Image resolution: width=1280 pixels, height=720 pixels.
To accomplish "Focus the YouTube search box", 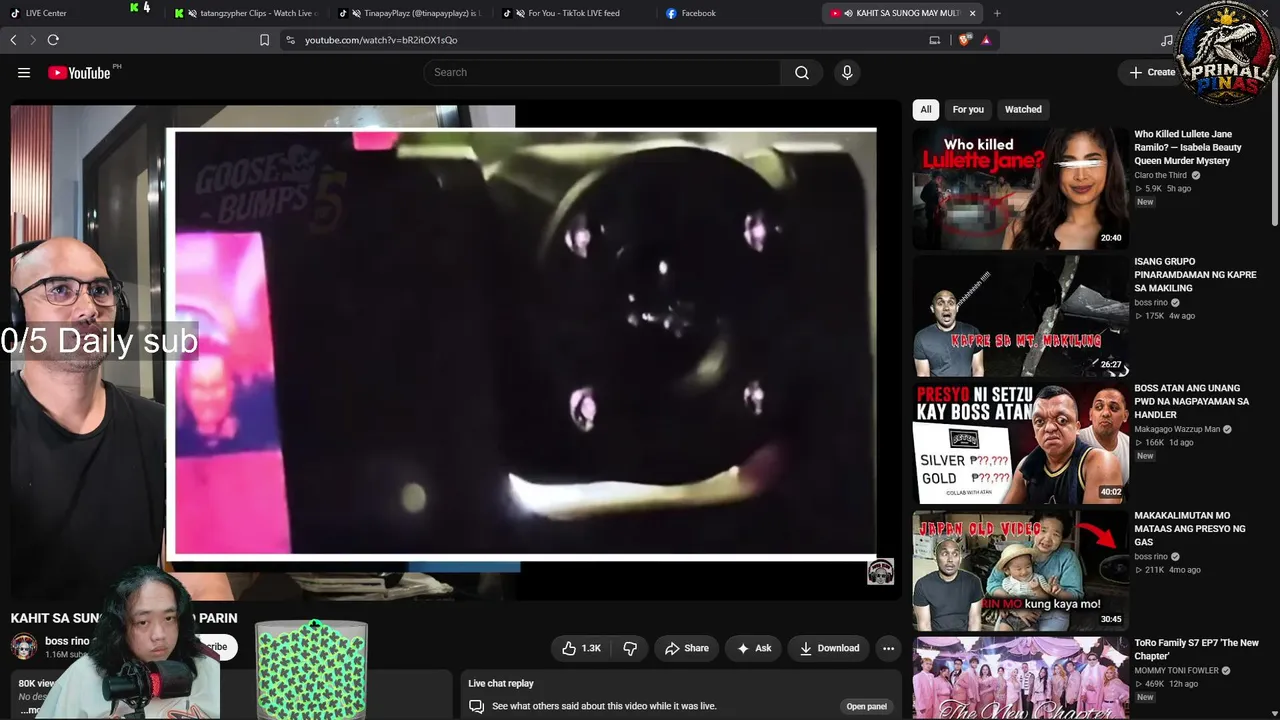I will point(602,72).
